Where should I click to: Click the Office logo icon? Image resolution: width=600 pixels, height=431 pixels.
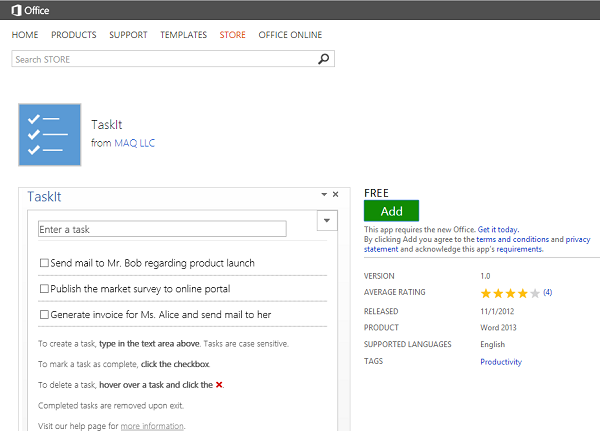click(x=16, y=10)
